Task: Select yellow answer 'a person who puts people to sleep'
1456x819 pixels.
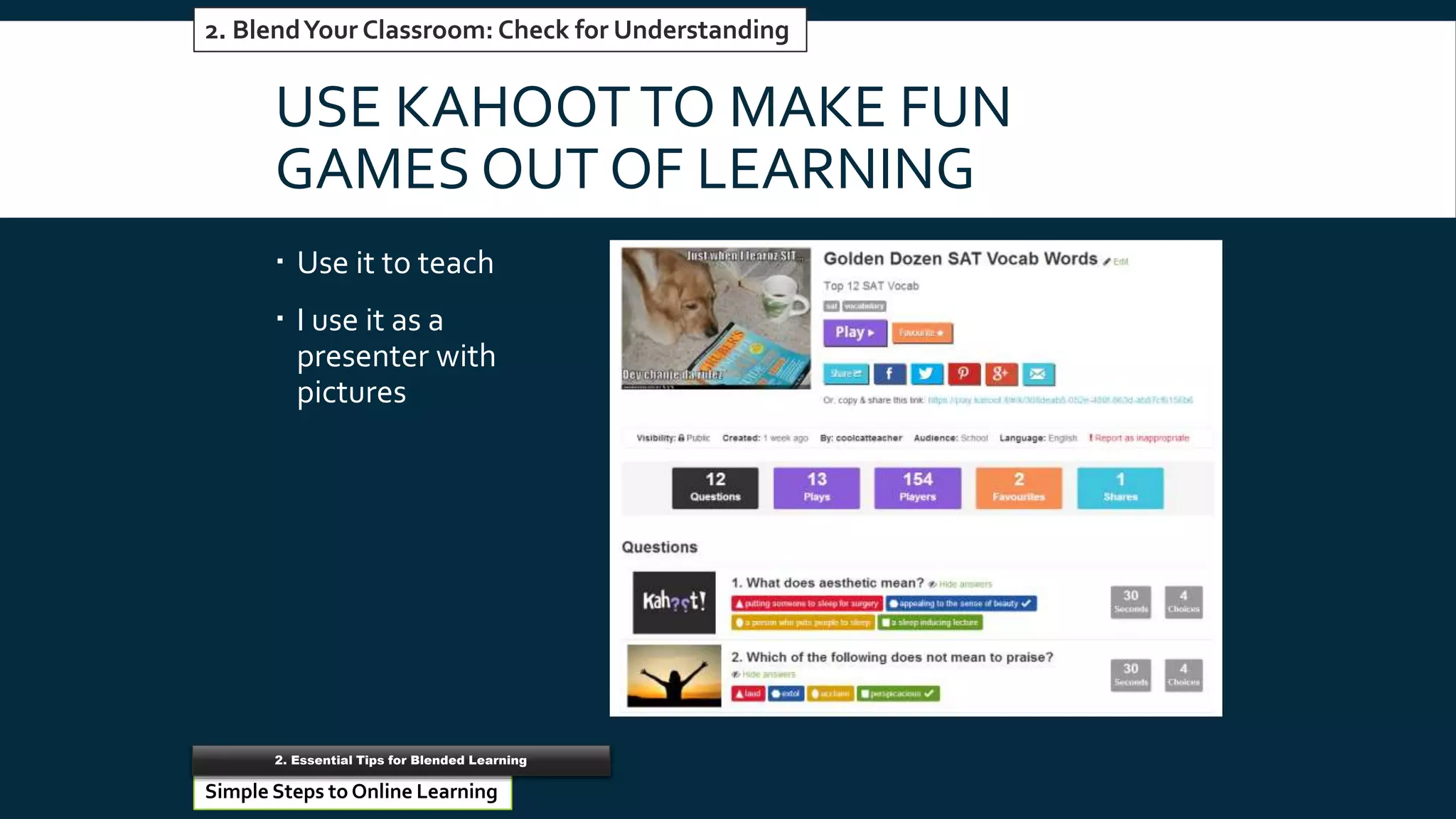Action: [803, 623]
